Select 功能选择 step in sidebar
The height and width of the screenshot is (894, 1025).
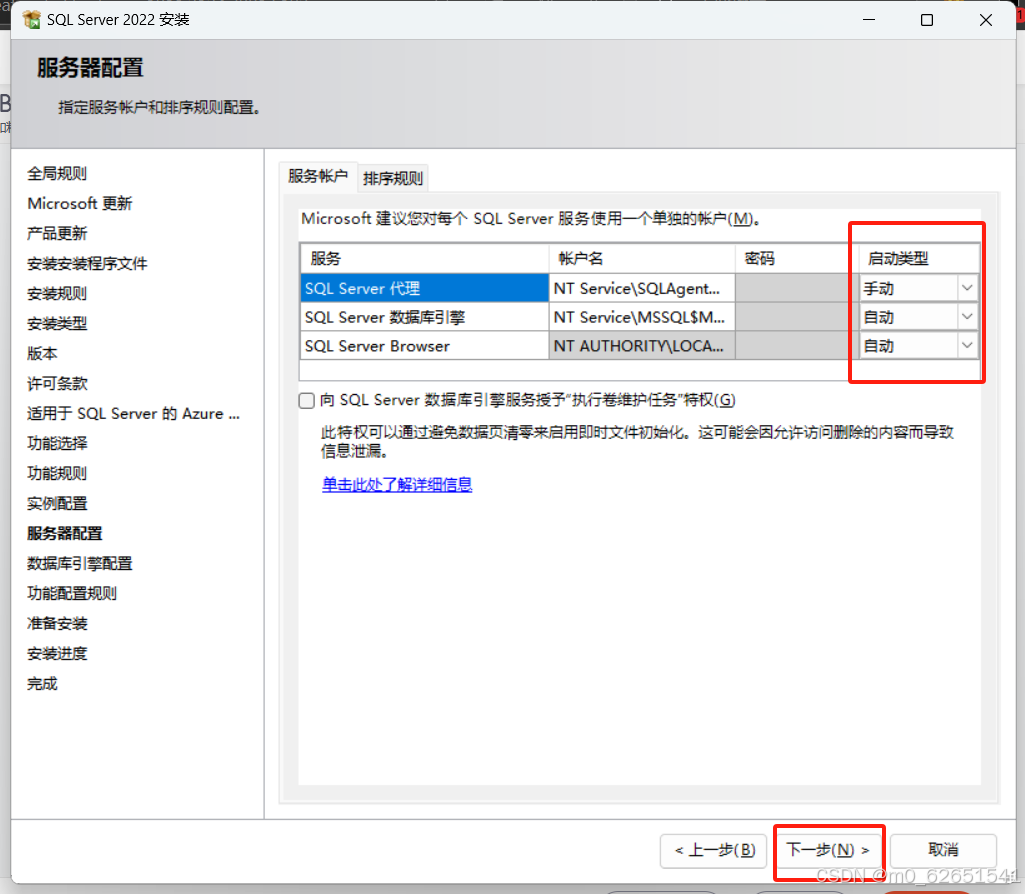pyautogui.click(x=57, y=443)
